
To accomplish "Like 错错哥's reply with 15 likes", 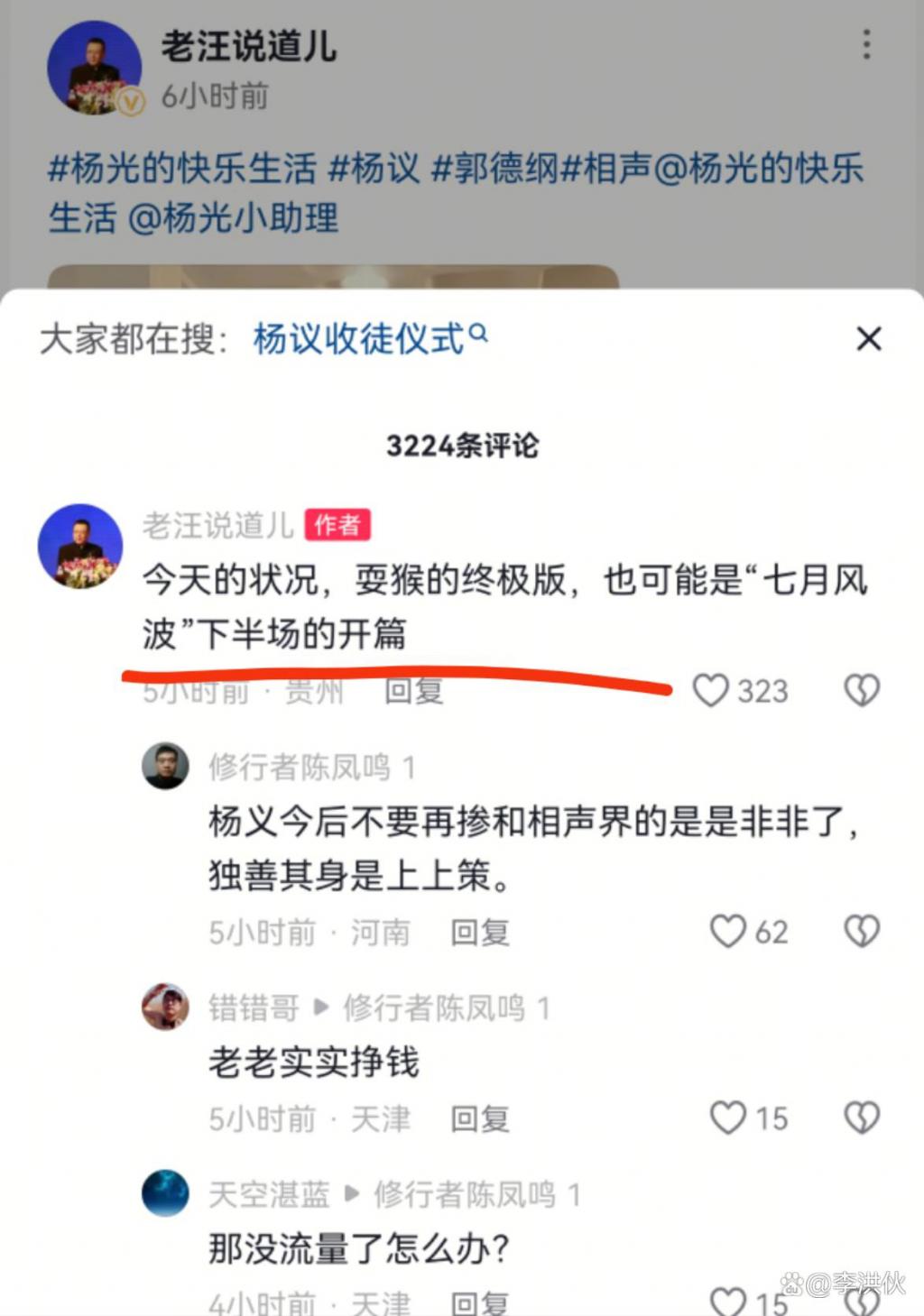I will click(x=727, y=1118).
